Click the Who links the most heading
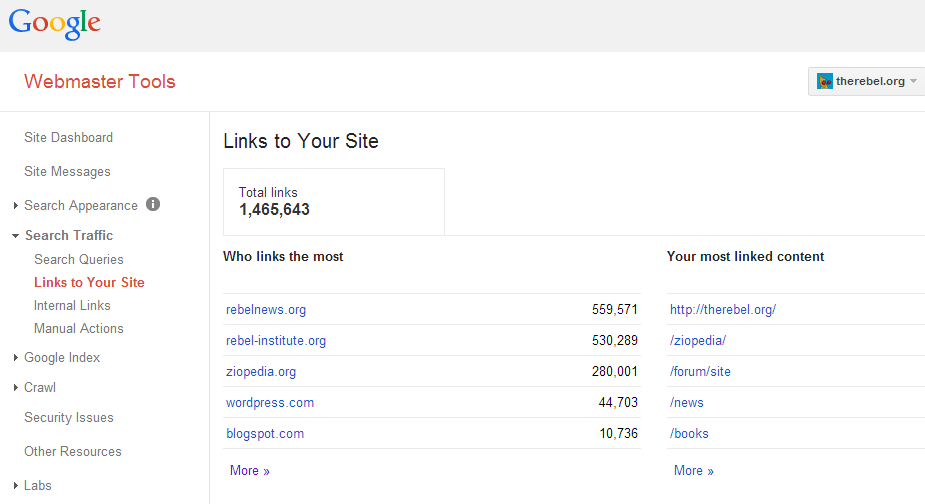The height and width of the screenshot is (504, 925). 283,257
